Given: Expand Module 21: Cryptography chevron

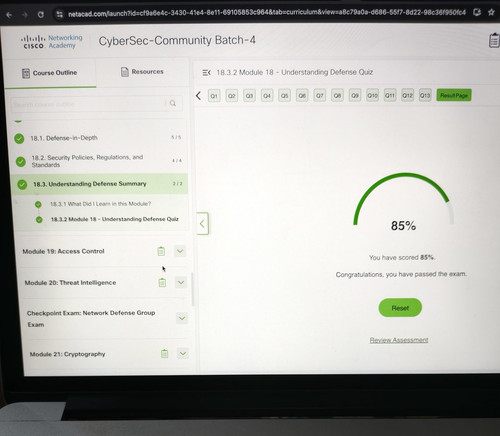Looking at the screenshot, I should 183,353.
